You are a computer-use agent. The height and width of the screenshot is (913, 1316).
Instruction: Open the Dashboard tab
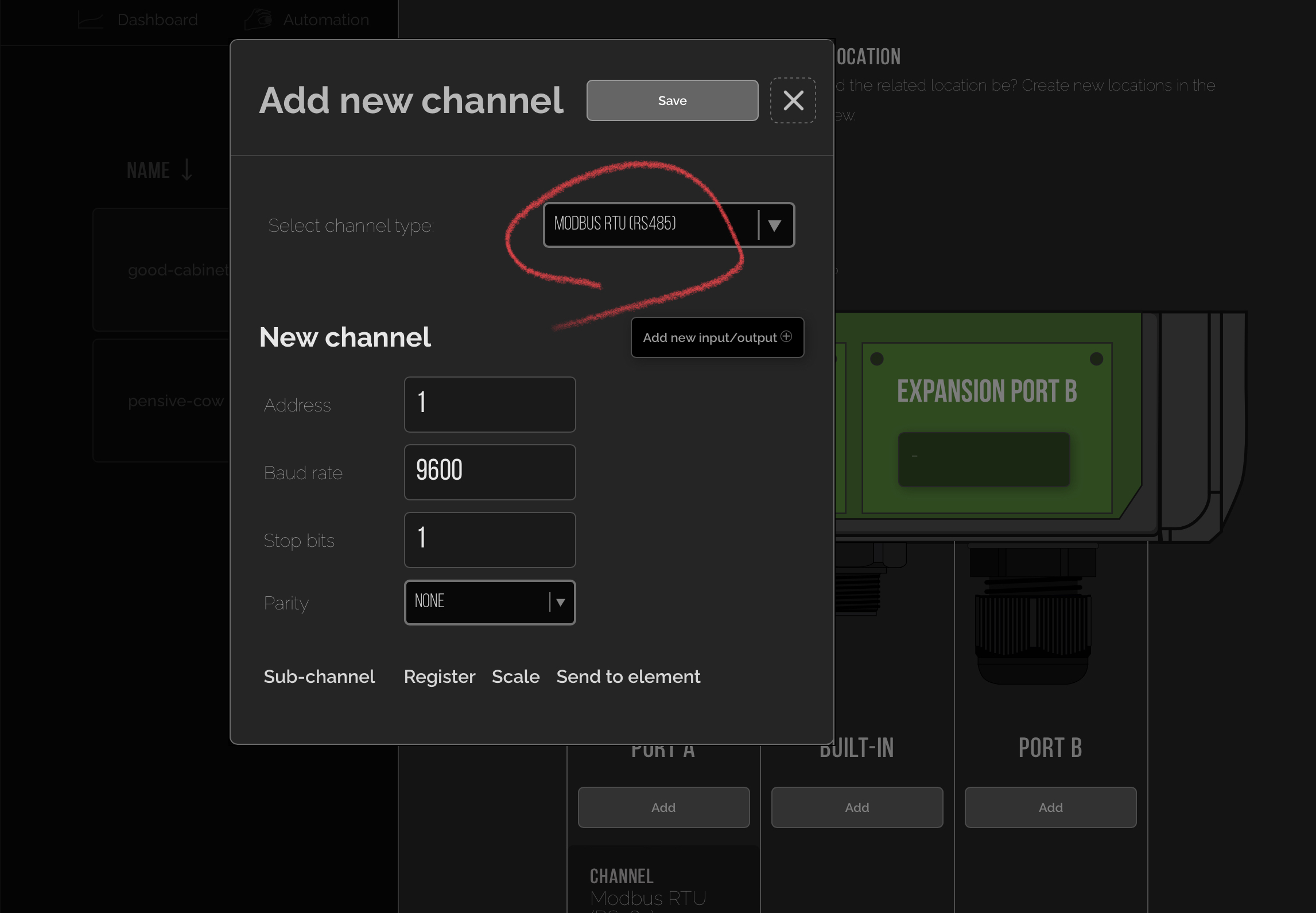(157, 20)
